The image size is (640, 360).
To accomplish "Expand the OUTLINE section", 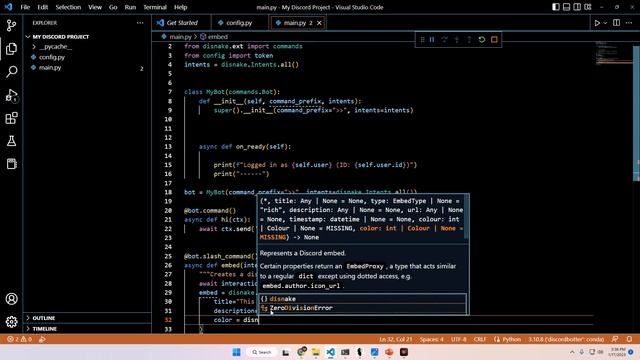I will point(87,318).
